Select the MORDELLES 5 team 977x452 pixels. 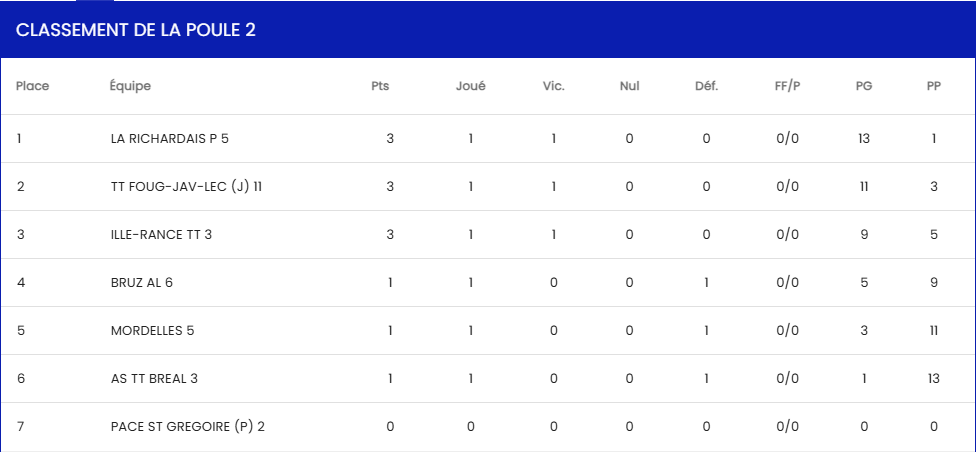coord(153,330)
